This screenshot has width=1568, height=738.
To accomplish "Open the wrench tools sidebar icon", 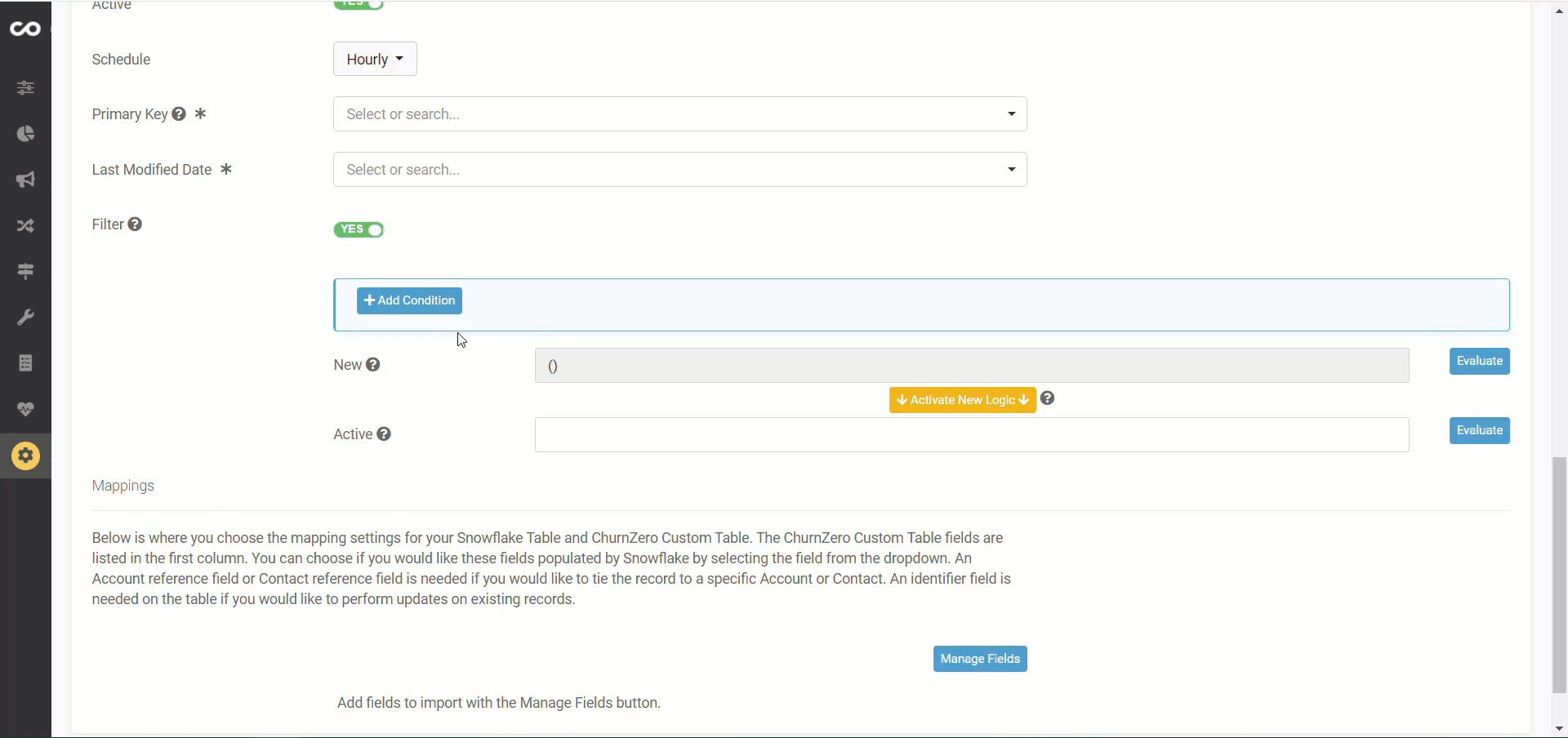I will coord(25,317).
